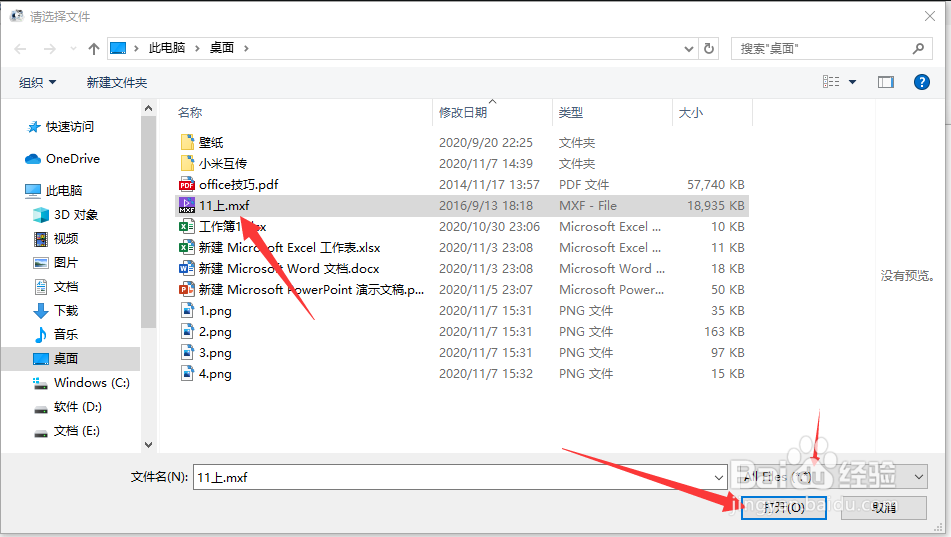Create a folder with 新建文件夹
The width and height of the screenshot is (951, 537).
116,83
